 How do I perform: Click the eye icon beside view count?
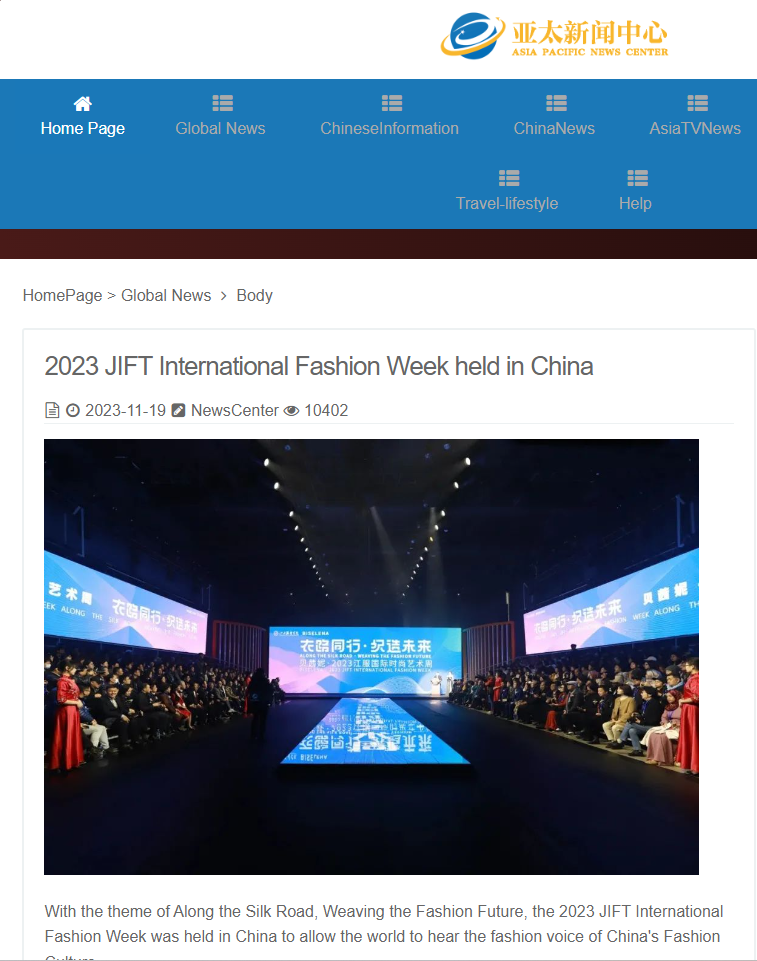point(292,411)
